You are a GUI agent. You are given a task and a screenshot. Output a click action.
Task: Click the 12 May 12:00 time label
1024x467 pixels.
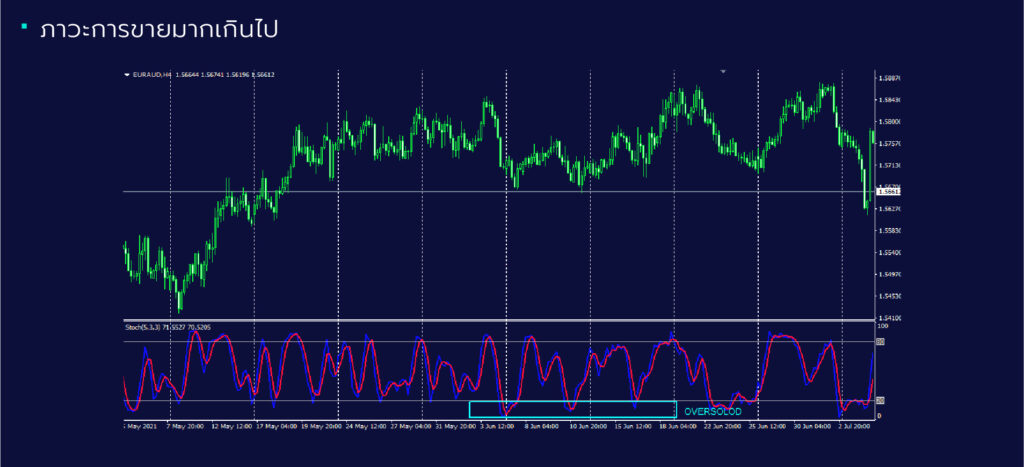(x=231, y=426)
